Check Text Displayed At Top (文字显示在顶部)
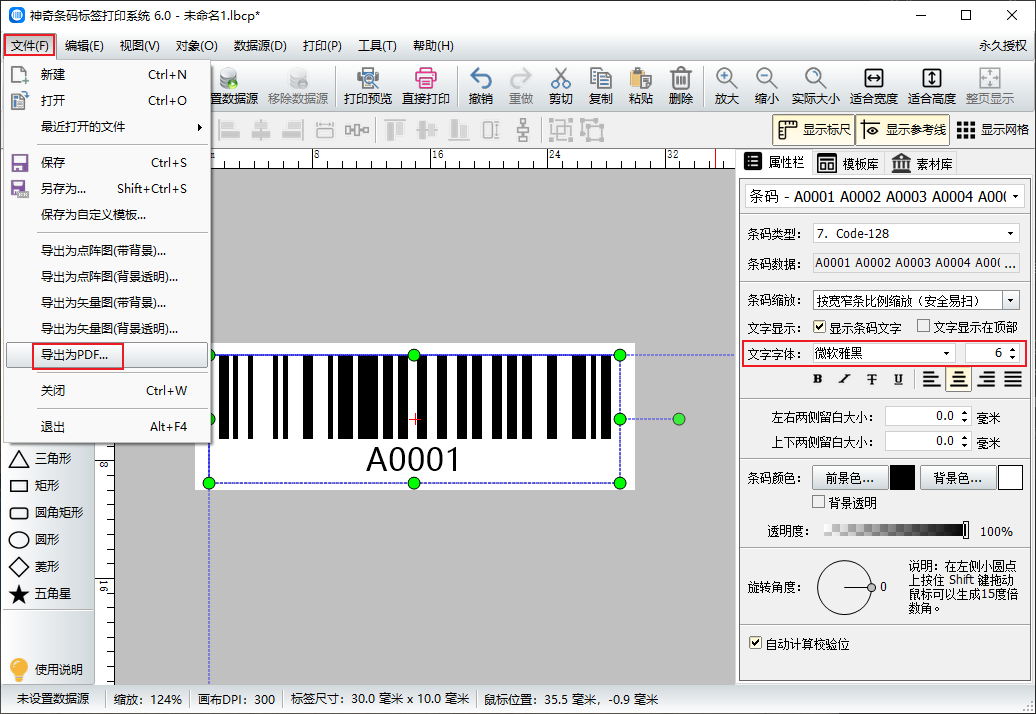 click(924, 326)
